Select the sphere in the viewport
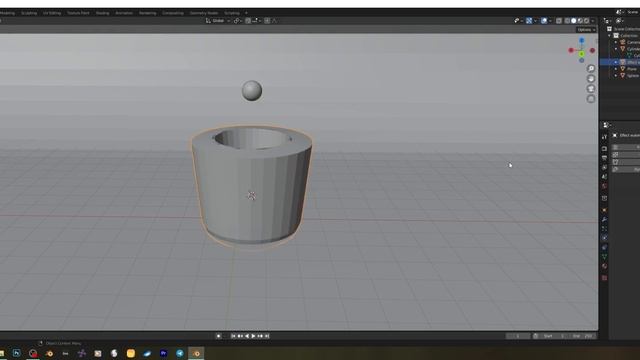Screen dimensions: 640x360 [252, 91]
